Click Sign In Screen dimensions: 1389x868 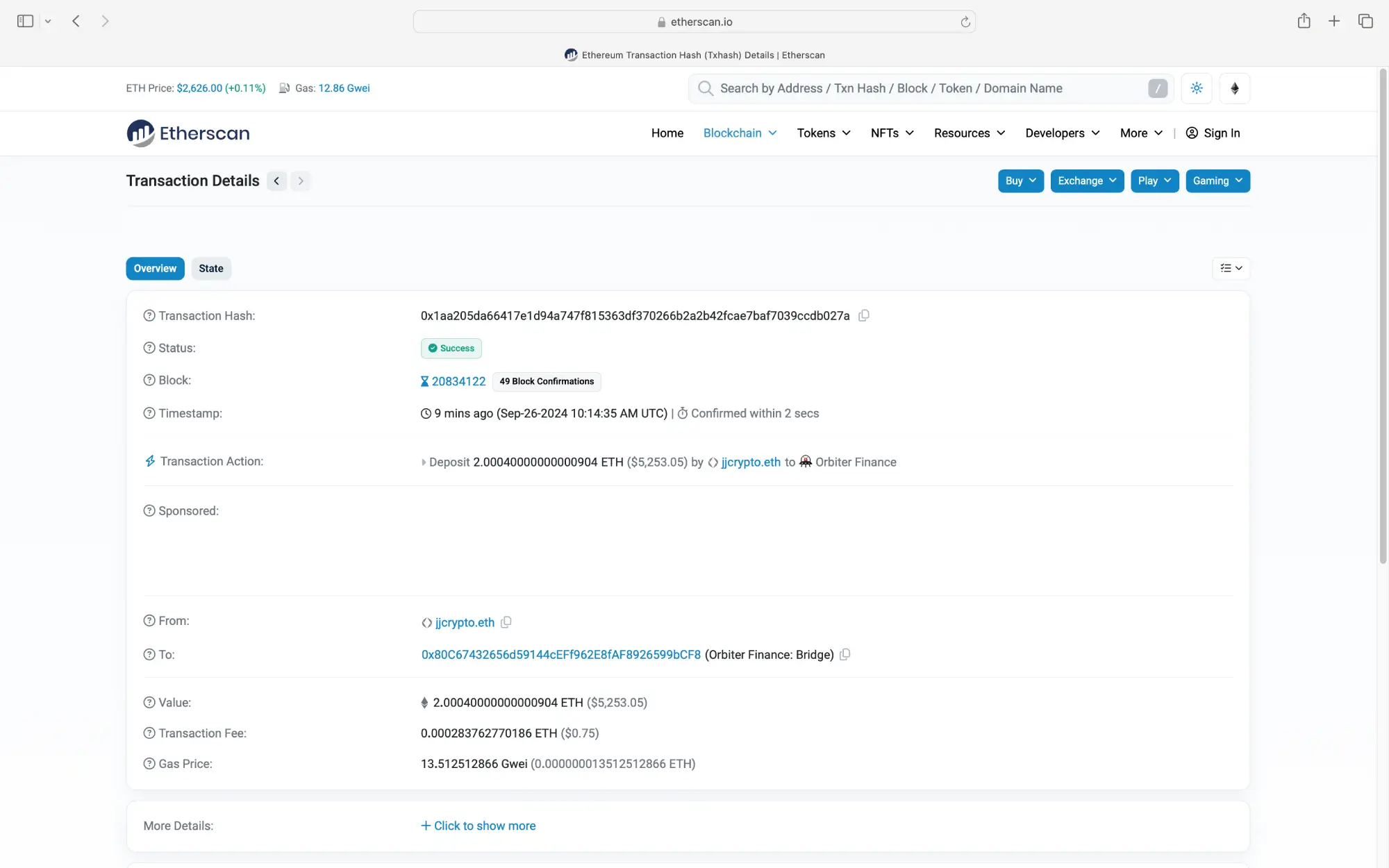[x=1213, y=133]
